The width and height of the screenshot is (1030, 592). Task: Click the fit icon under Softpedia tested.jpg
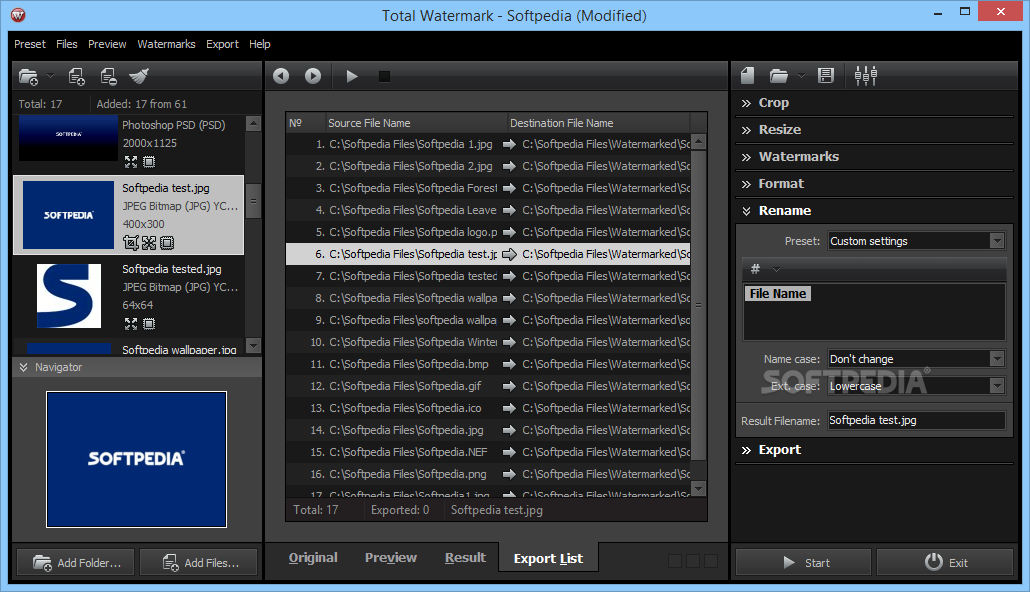coord(131,324)
